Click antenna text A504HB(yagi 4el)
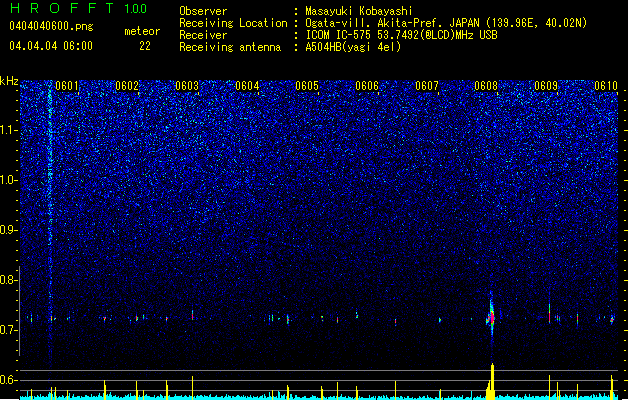Screen dimensions: 629x400 click(x=353, y=47)
